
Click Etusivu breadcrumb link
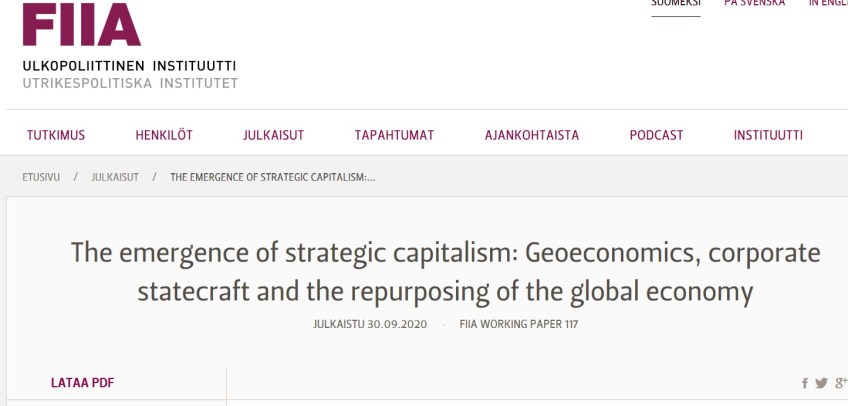coord(41,177)
